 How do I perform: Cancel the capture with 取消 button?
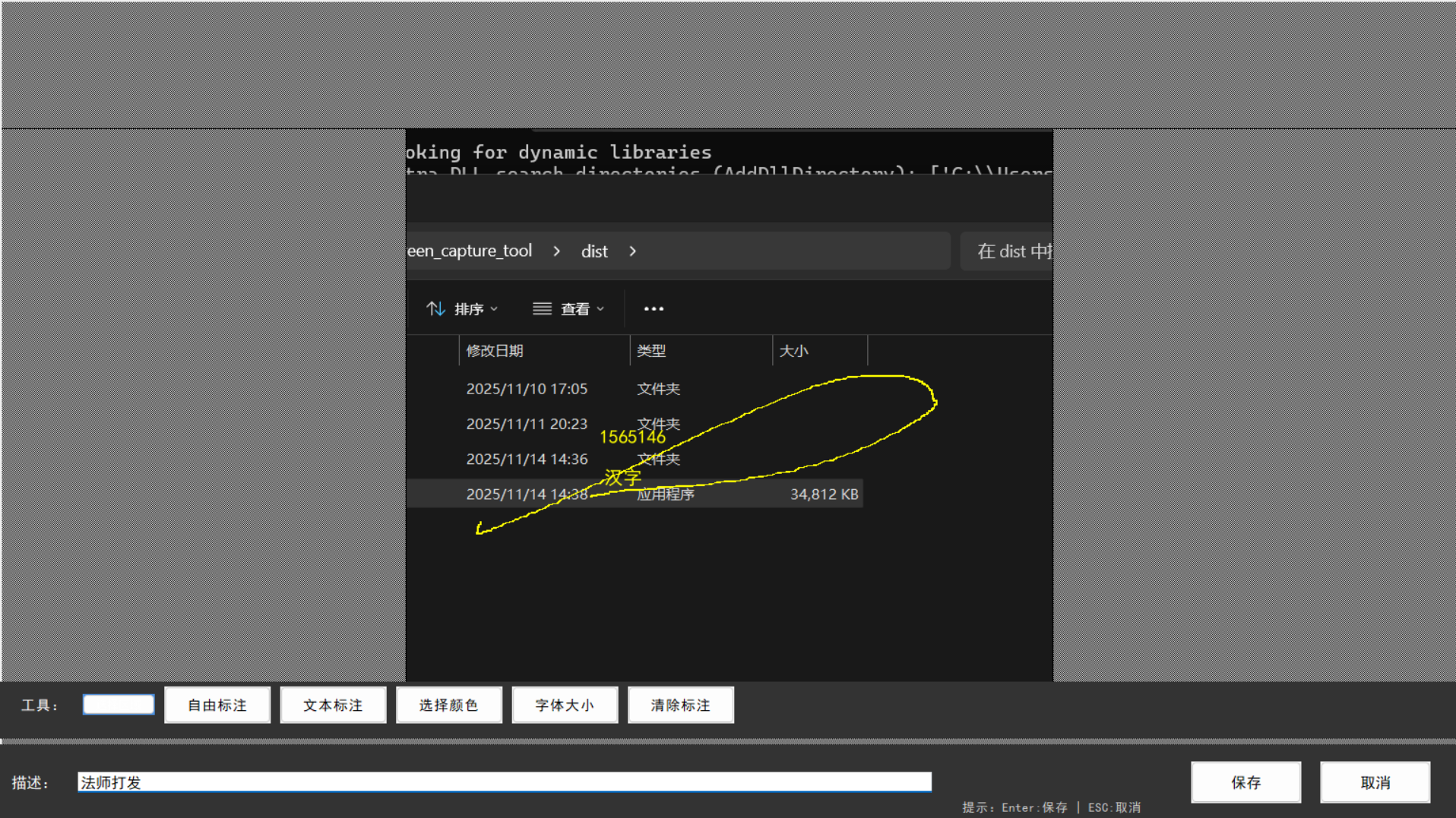pos(1375,782)
